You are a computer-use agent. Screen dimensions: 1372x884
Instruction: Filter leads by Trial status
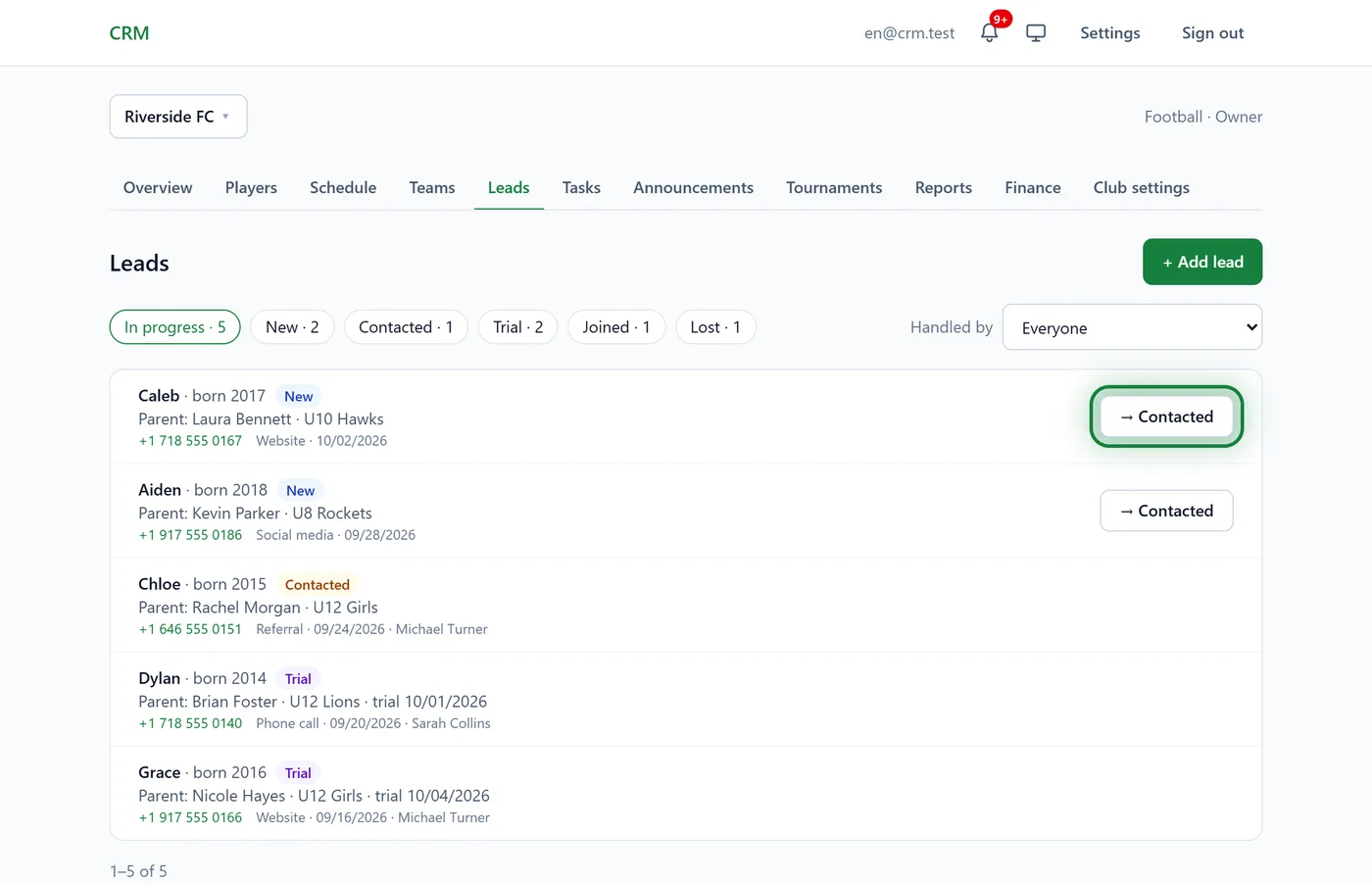[518, 327]
